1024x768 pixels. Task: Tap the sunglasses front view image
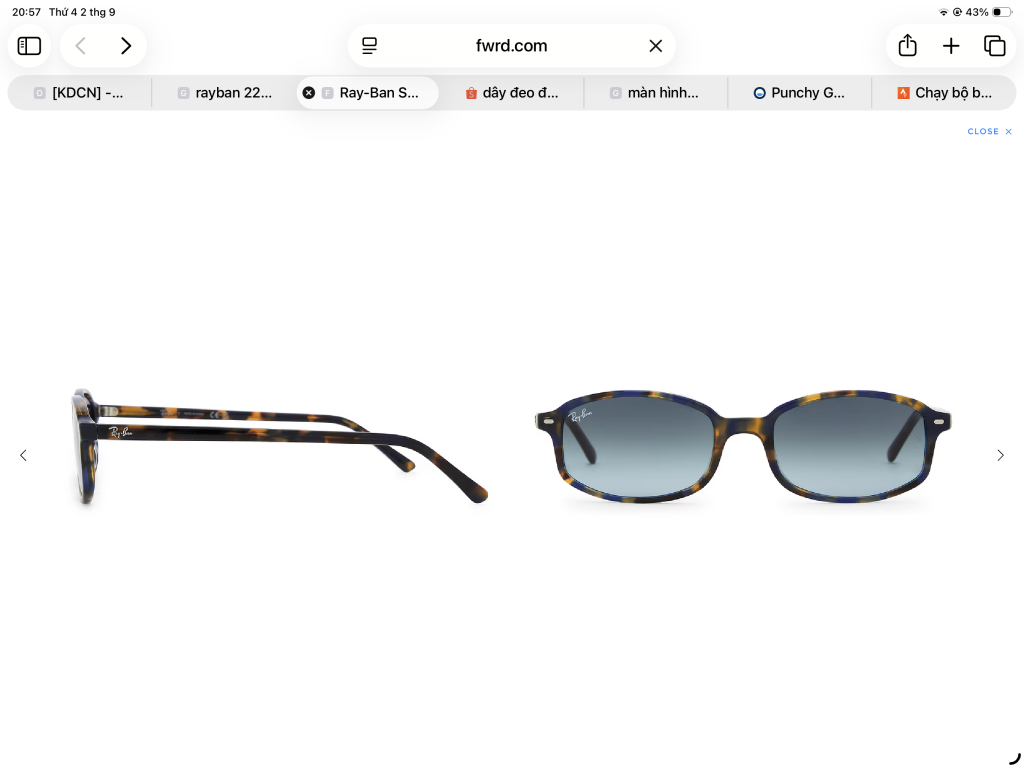point(743,447)
